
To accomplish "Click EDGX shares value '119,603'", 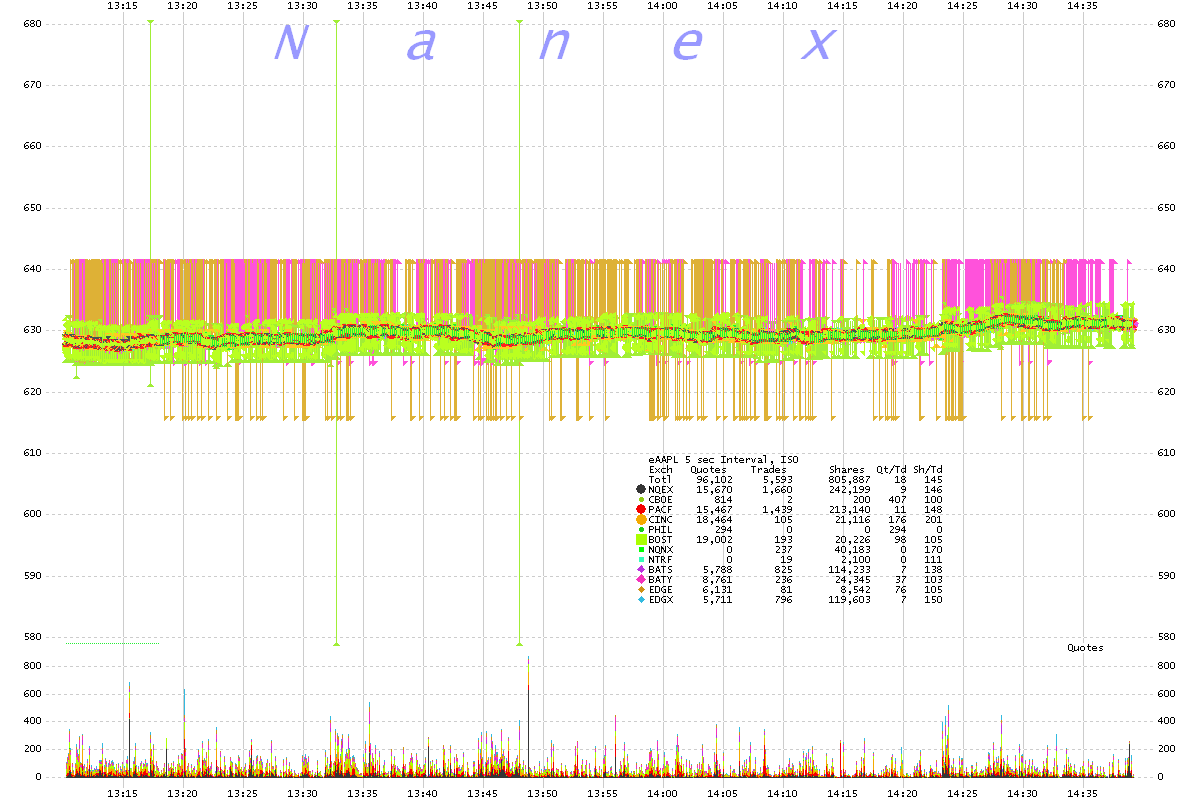I will tap(850, 599).
